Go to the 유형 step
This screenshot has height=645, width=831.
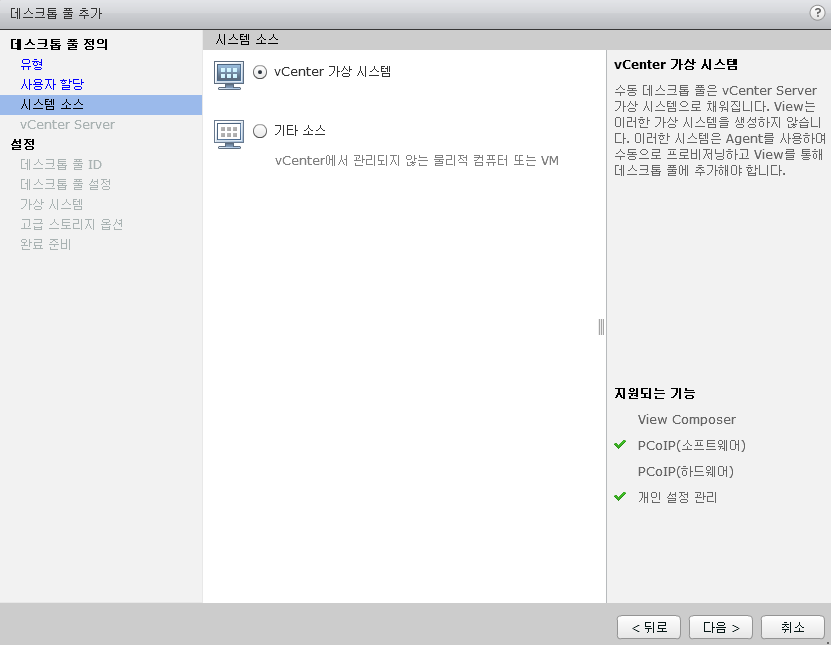[32, 64]
